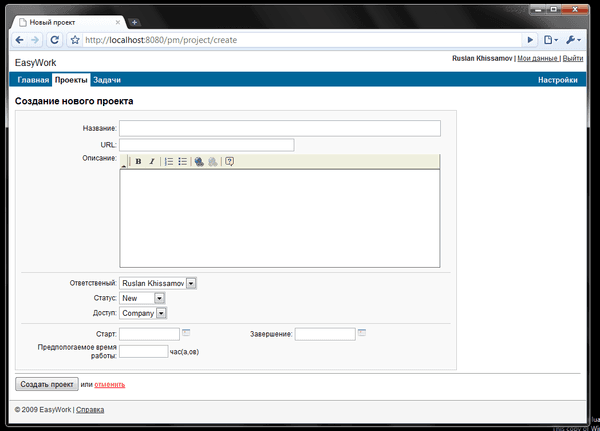Collapse editor toolbar handle
Viewport: 600px width, 431px height.
[124, 162]
